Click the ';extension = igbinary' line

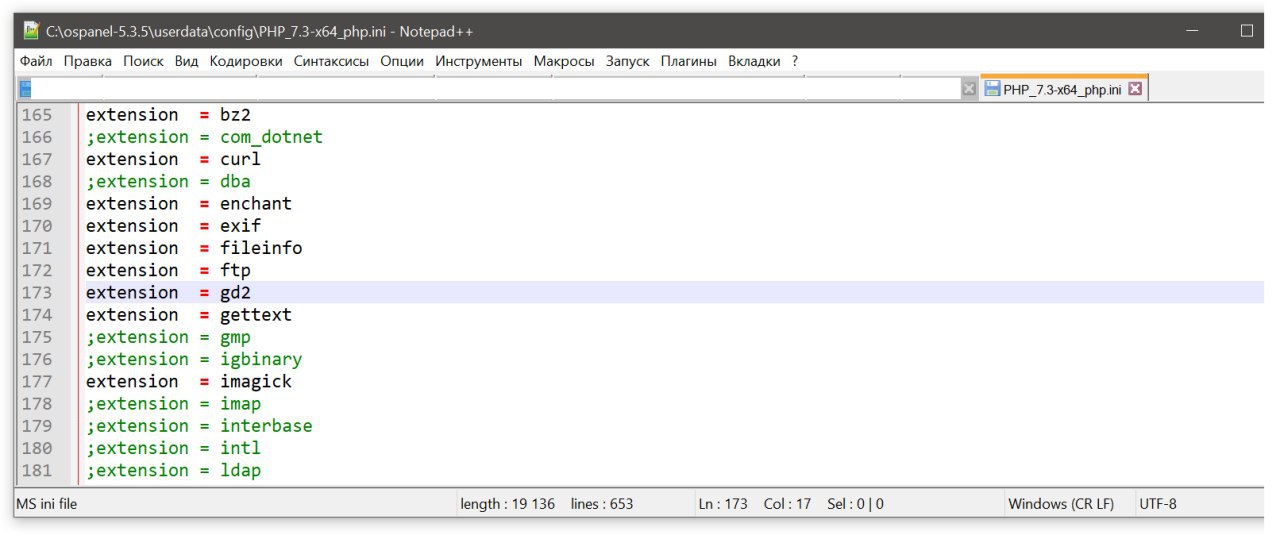click(x=194, y=359)
